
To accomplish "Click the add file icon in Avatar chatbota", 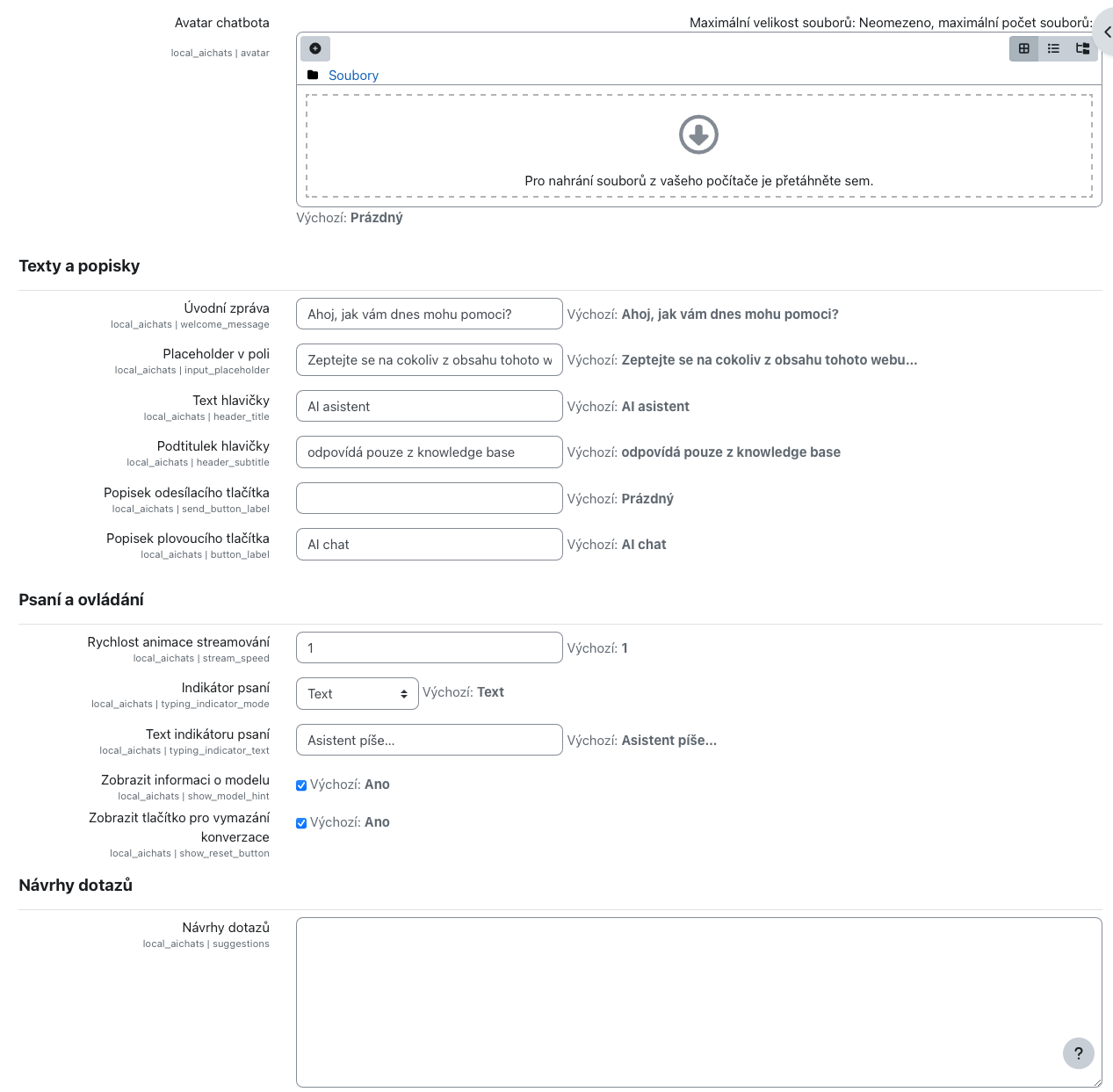I will (315, 48).
